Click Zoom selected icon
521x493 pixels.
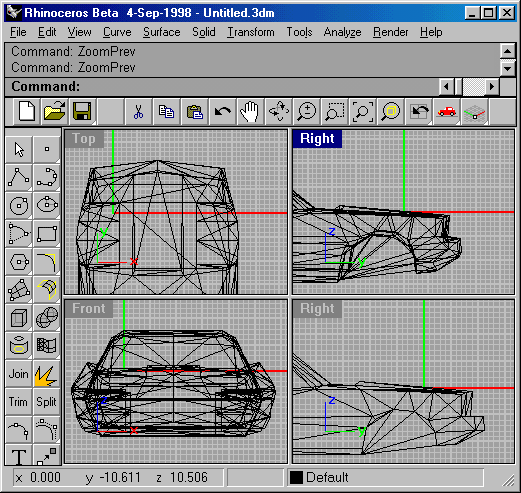point(390,111)
